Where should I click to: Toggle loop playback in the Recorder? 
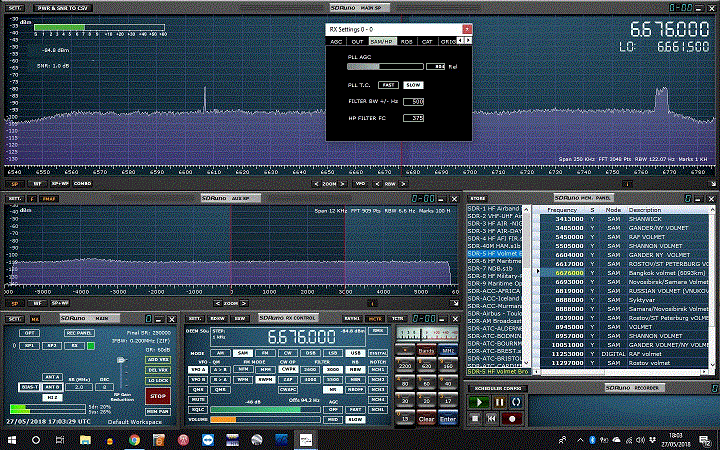tap(516, 403)
